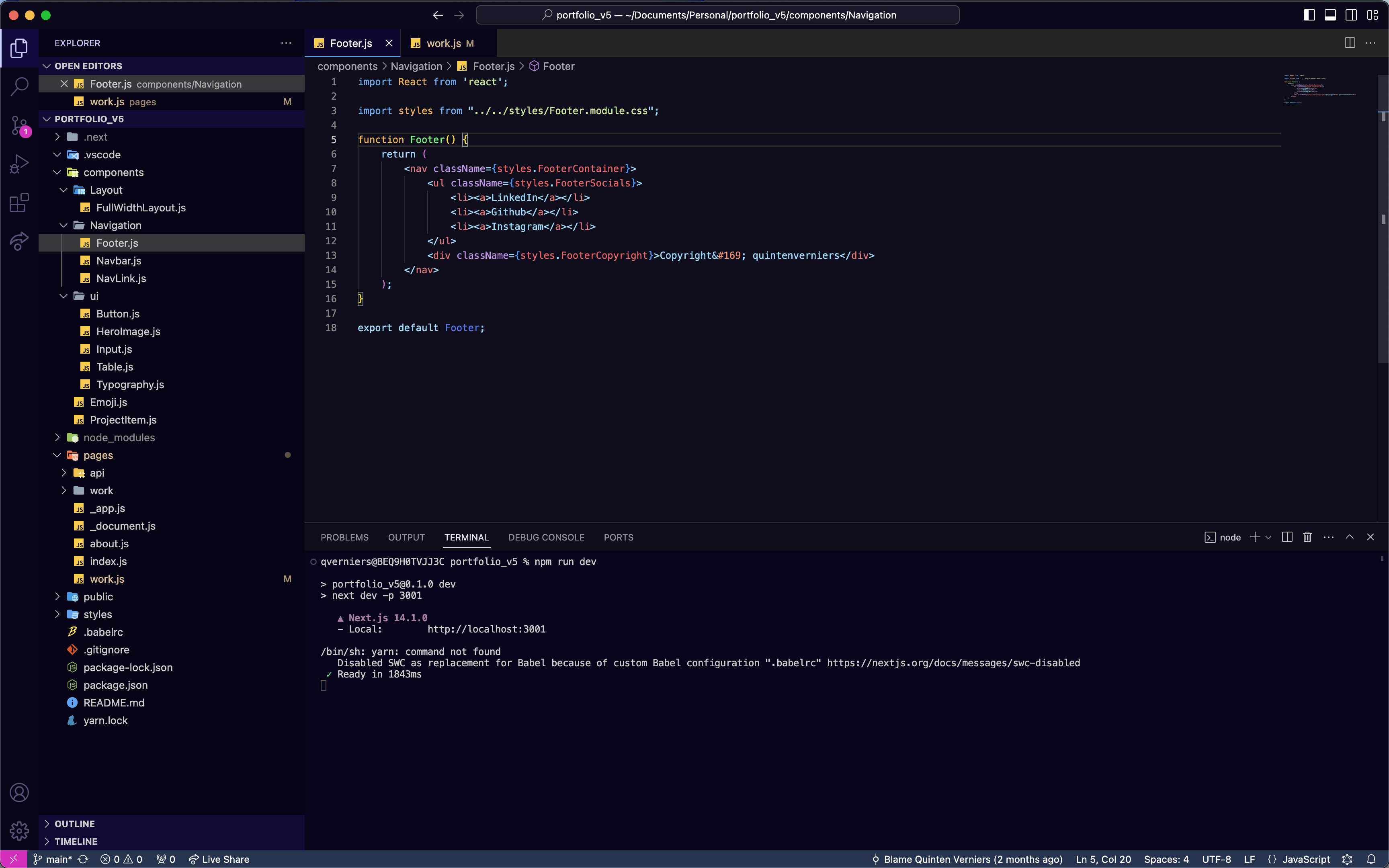Viewport: 1389px width, 868px height.
Task: Collapse the components folder
Action: pos(172,172)
